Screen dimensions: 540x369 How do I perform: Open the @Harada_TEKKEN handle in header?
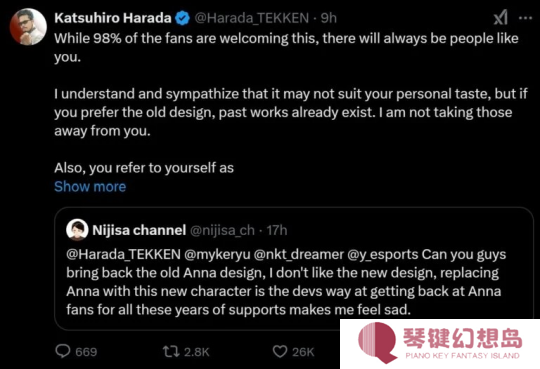coord(252,18)
